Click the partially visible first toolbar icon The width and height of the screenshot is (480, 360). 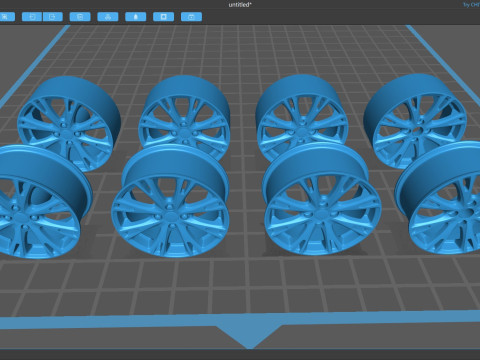[x=7, y=17]
